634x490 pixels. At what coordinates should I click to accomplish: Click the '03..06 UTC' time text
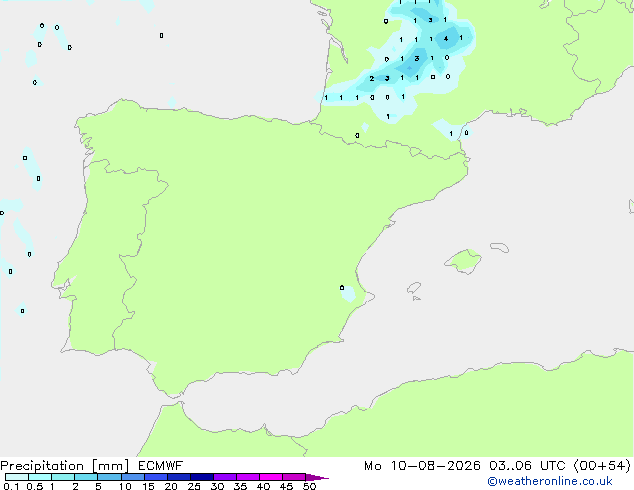tap(527, 466)
